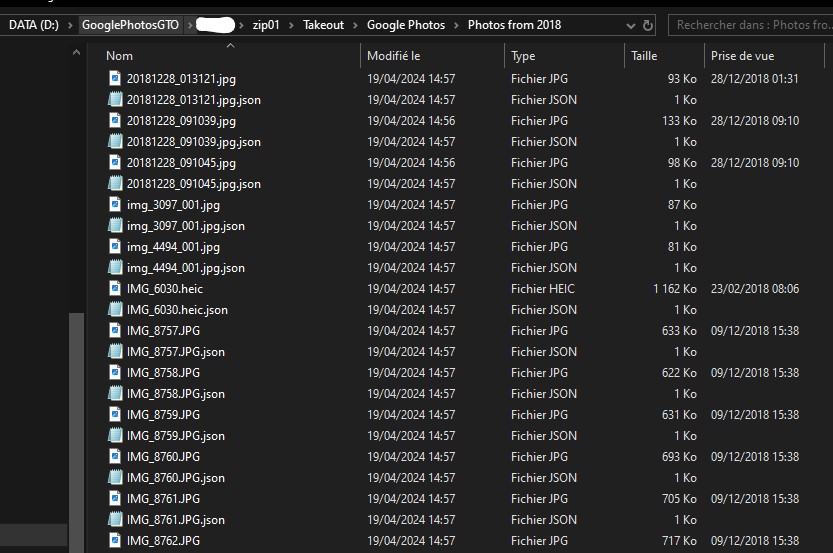Click the '28/12/2018 01:31' date taken cell
The image size is (833, 553).
[x=754, y=79]
